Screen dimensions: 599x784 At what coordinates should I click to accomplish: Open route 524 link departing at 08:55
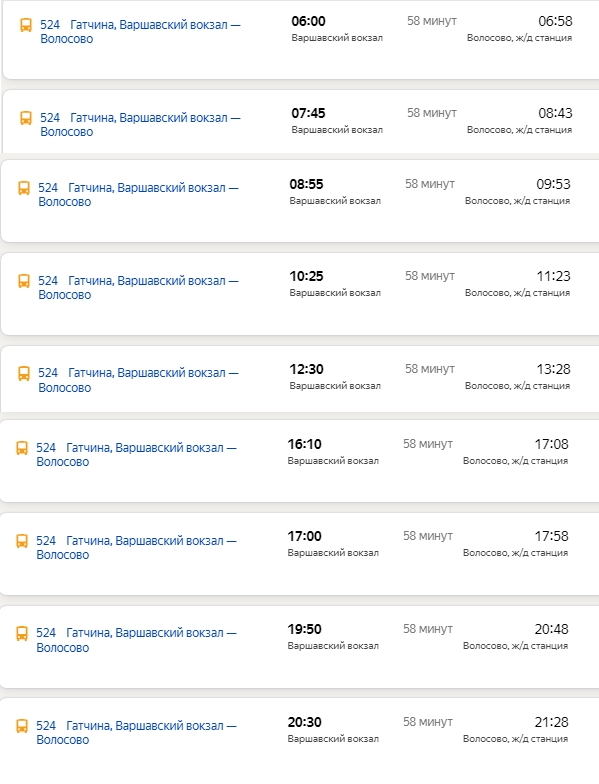[x=138, y=194]
